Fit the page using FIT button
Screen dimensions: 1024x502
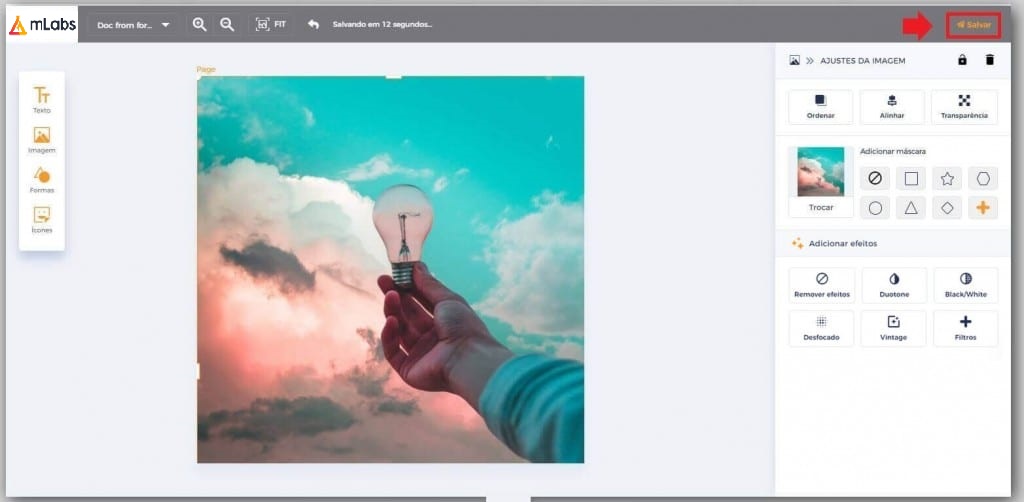click(271, 25)
